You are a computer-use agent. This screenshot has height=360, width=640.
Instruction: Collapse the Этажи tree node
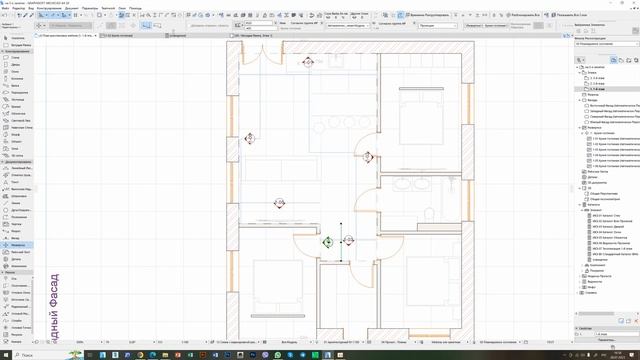click(x=580, y=72)
